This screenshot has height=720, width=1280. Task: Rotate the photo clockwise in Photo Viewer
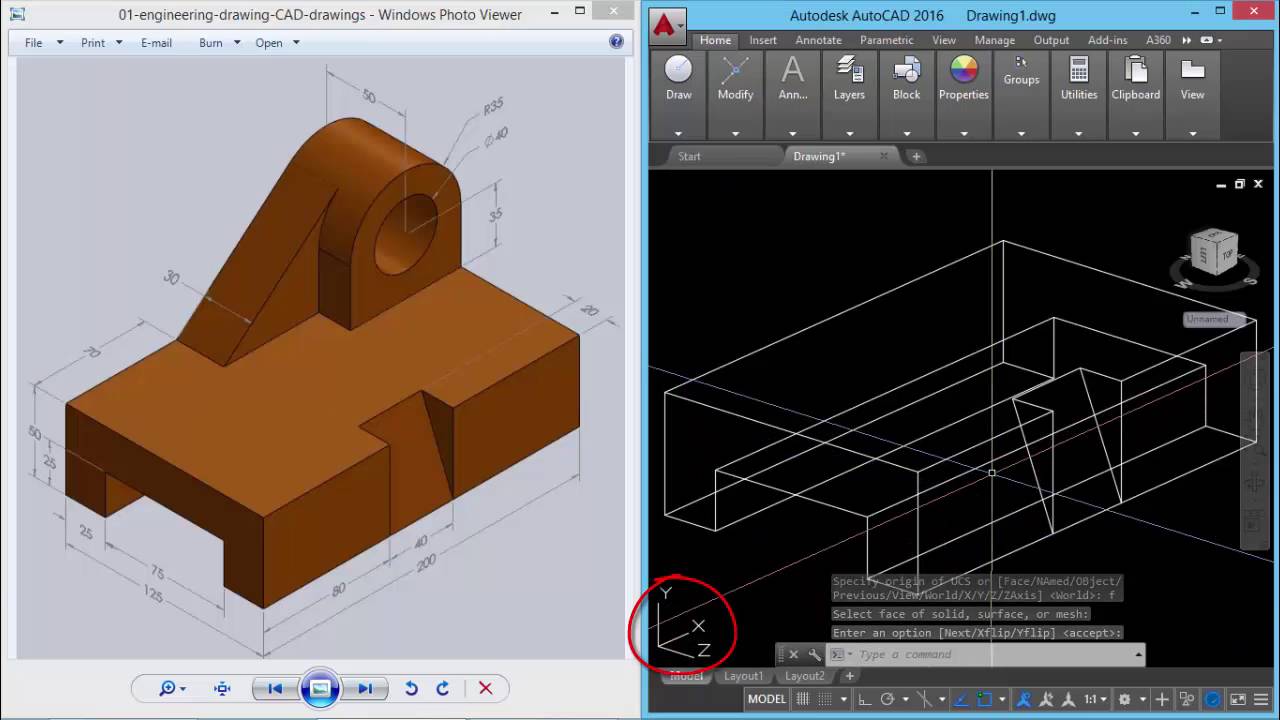tap(443, 688)
